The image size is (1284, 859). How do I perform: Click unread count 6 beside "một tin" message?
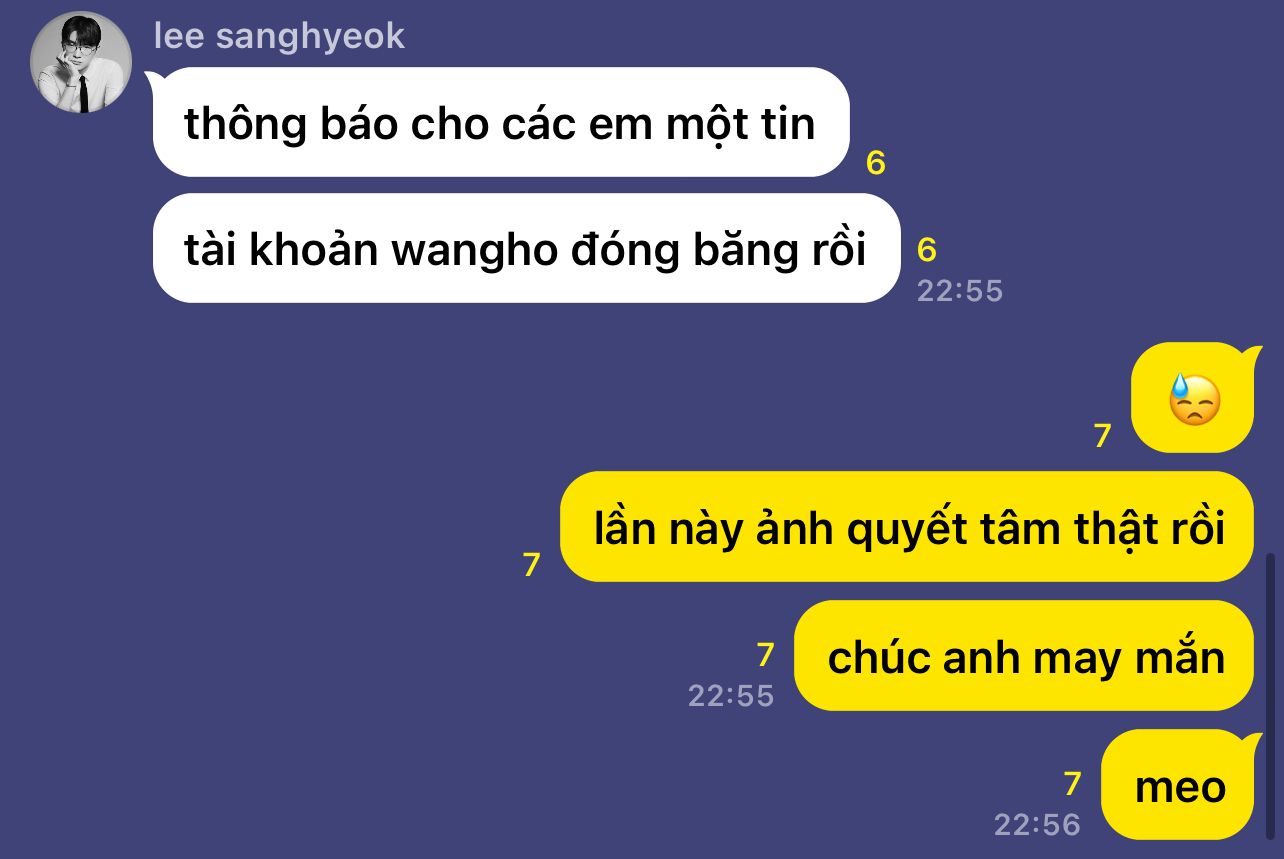point(876,163)
